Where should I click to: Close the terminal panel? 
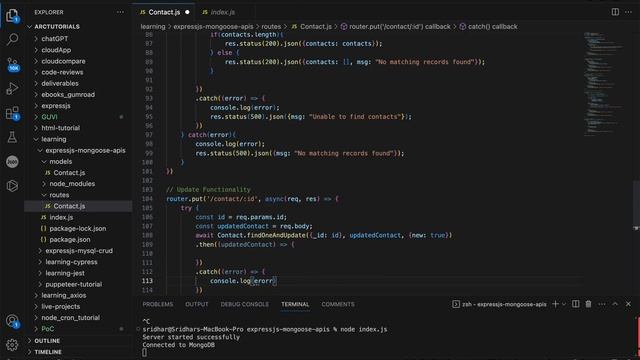(628, 304)
